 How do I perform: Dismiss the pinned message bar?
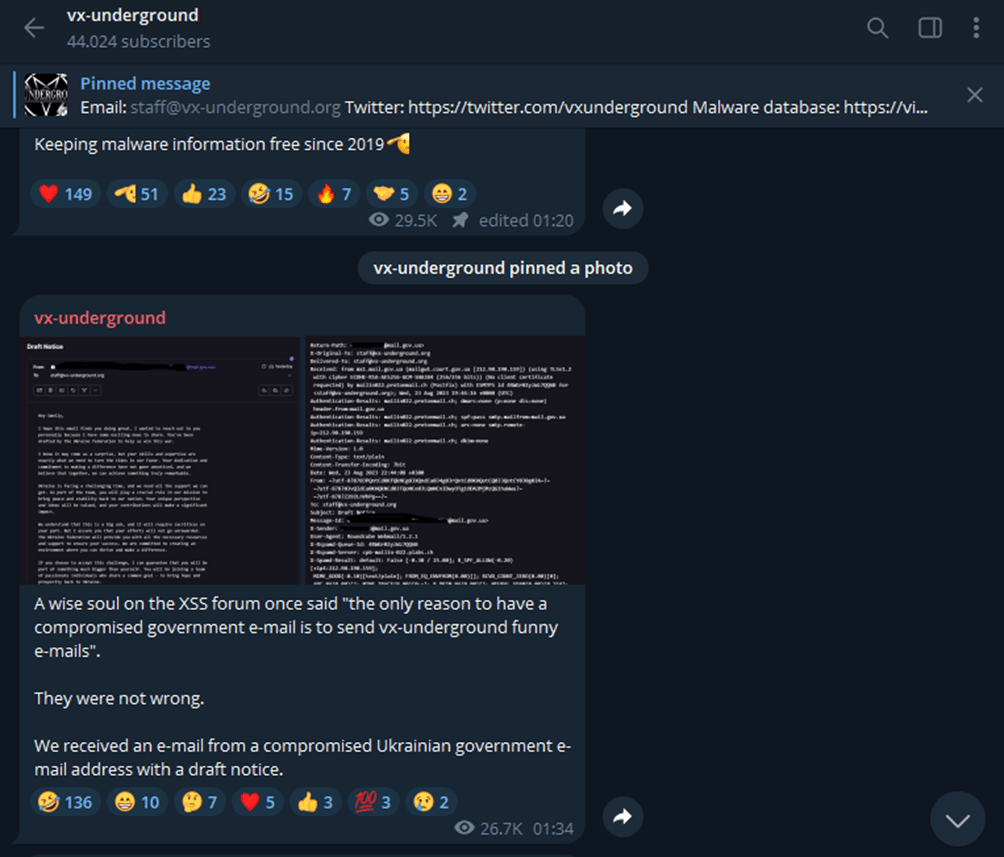coord(975,95)
